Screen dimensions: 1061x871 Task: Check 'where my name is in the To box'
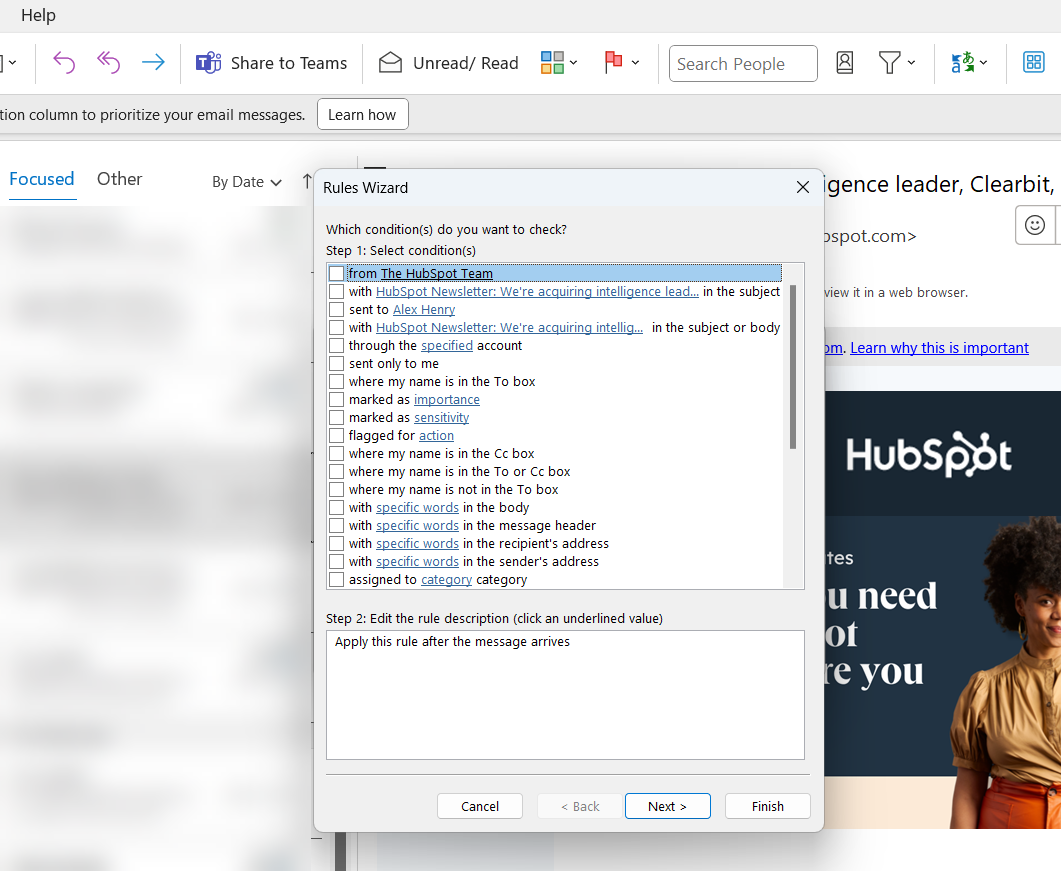(336, 382)
